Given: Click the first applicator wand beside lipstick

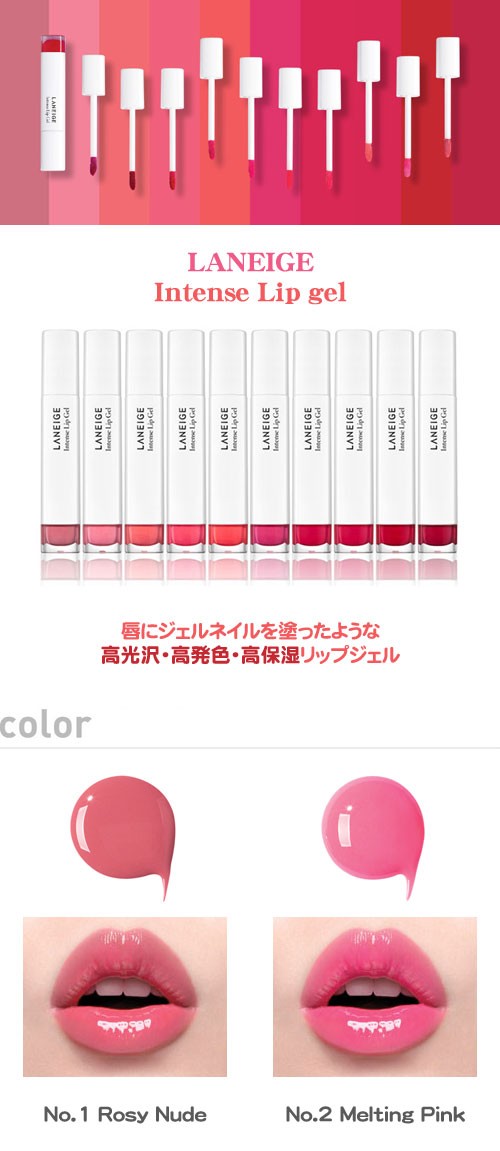Looking at the screenshot, I should click(93, 115).
